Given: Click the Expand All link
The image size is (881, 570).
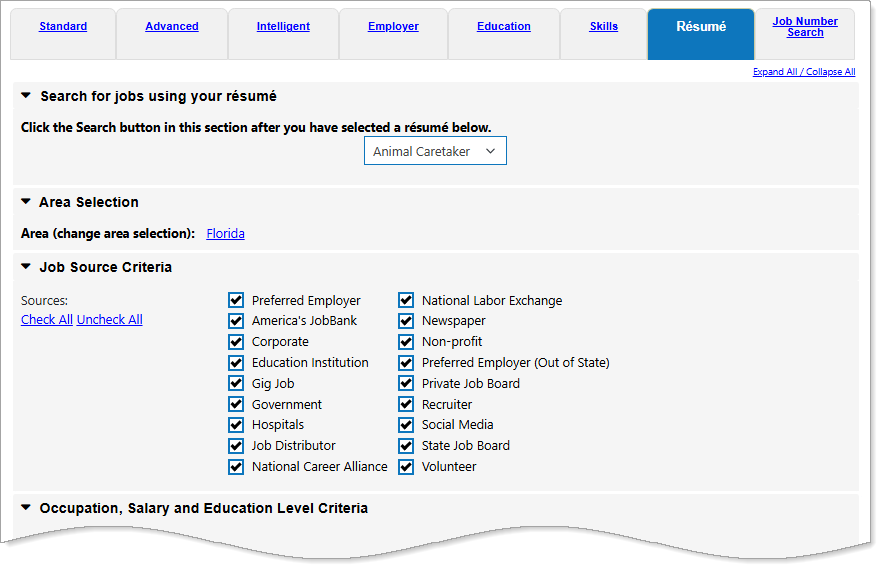Looking at the screenshot, I should click(776, 72).
